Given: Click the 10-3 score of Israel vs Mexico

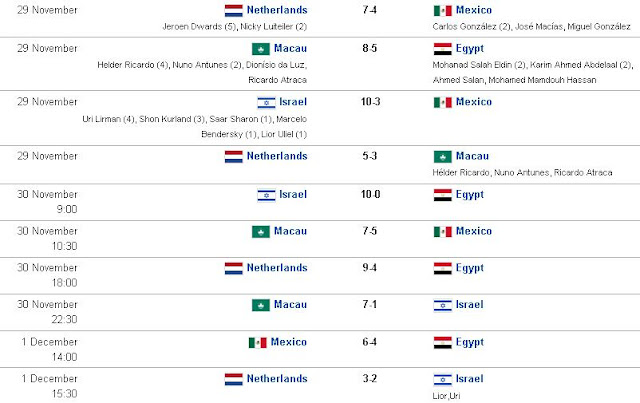Looking at the screenshot, I should 370,102.
